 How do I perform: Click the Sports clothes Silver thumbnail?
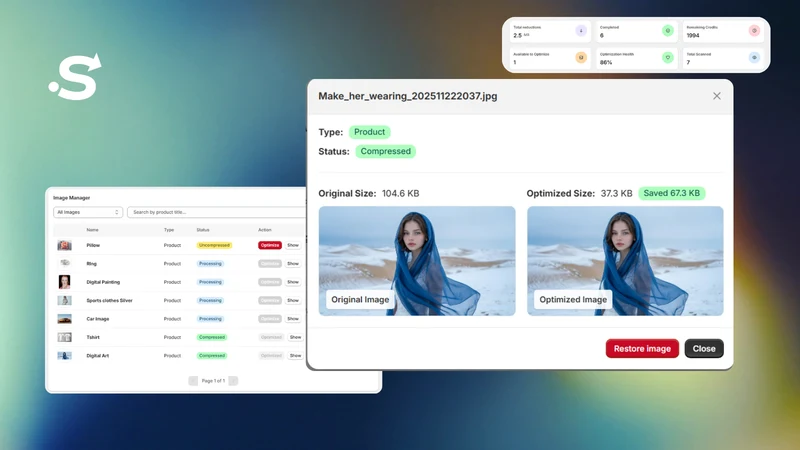(x=64, y=300)
